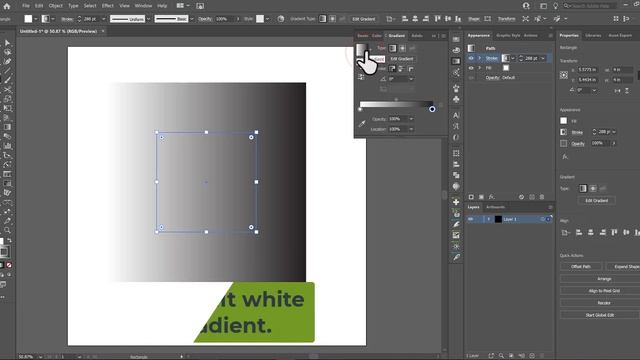Toggle visibility eye for Fill in Appearance panel
The height and width of the screenshot is (360, 640).
coord(471,68)
